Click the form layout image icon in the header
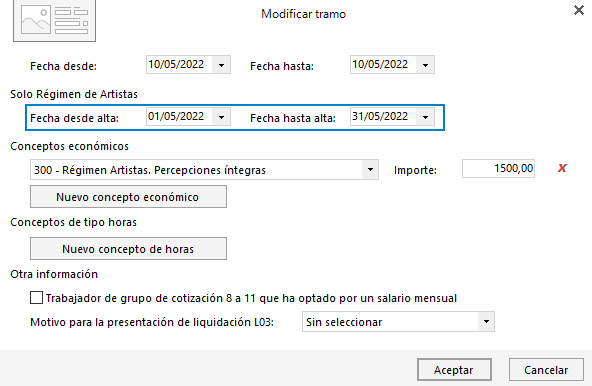Screen dimensions: 592x386 (54, 21)
